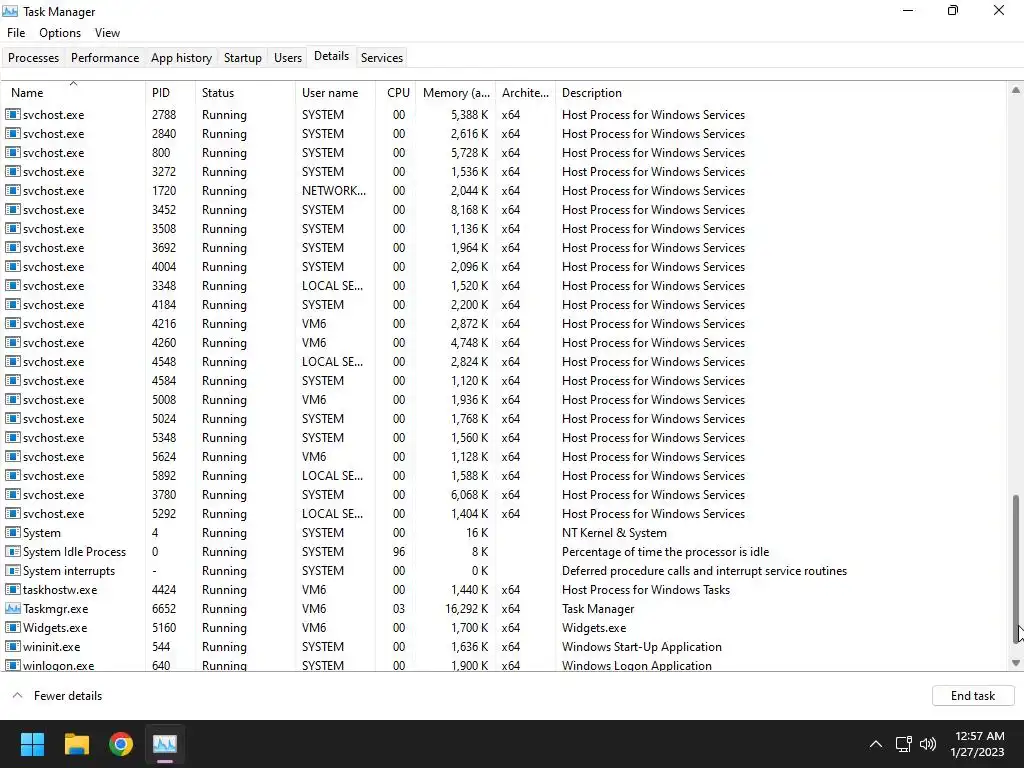Click PID 5160 cell

165,628
